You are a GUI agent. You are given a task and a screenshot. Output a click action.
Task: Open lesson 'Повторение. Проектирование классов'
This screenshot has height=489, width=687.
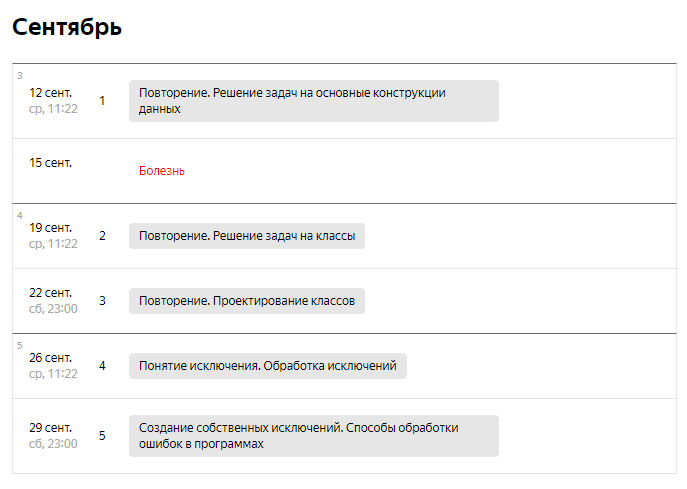coord(247,301)
